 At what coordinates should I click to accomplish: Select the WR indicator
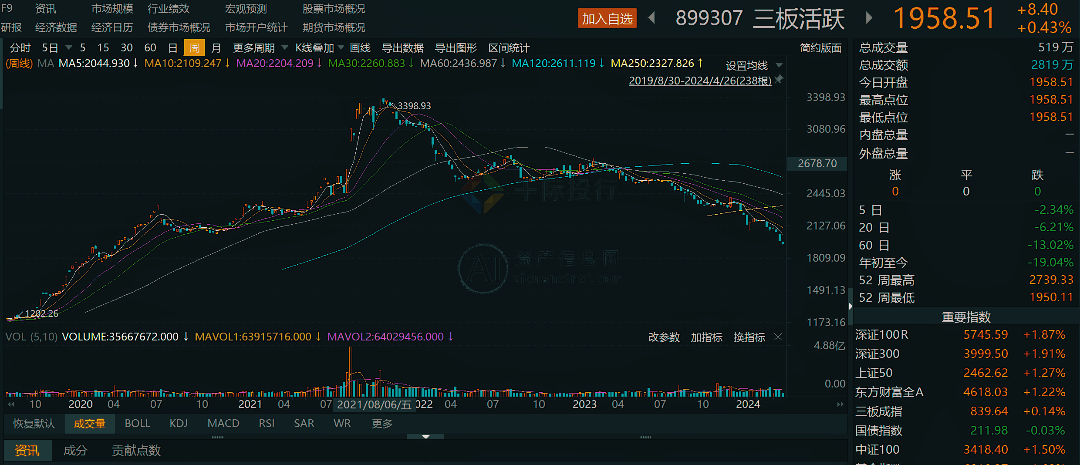pyautogui.click(x=342, y=423)
